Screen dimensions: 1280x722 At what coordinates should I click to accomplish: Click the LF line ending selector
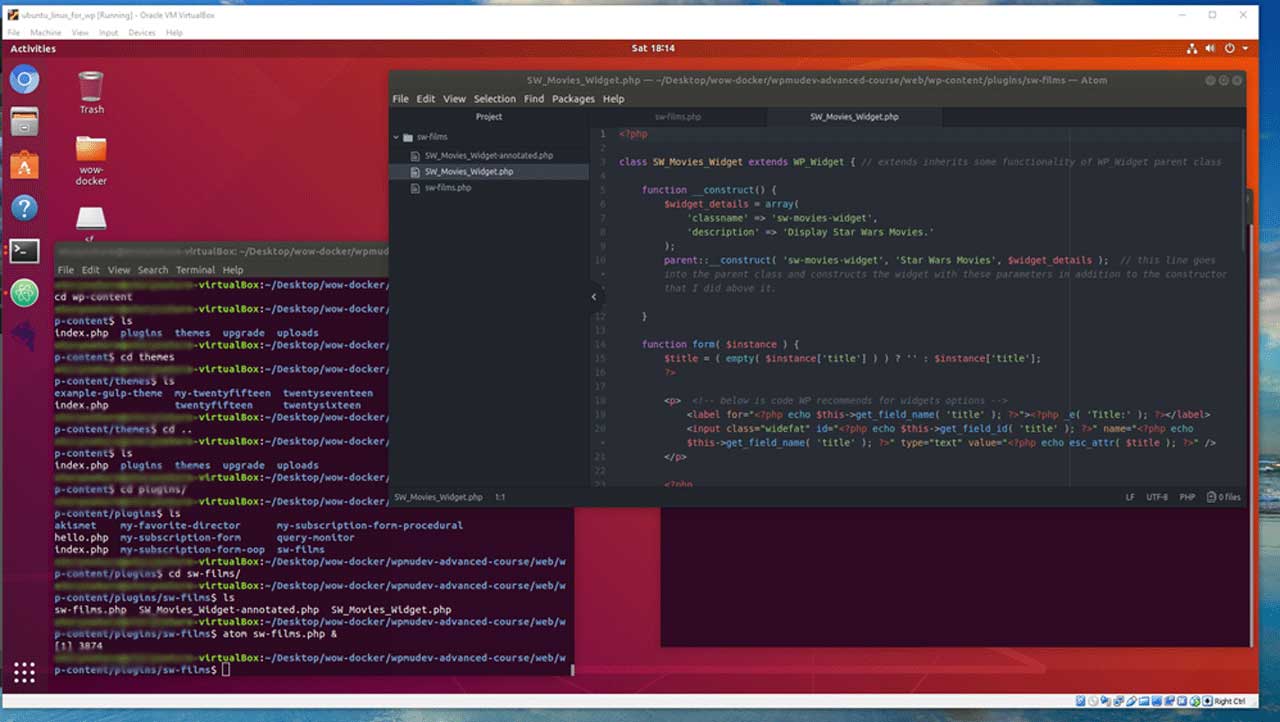click(x=1130, y=497)
